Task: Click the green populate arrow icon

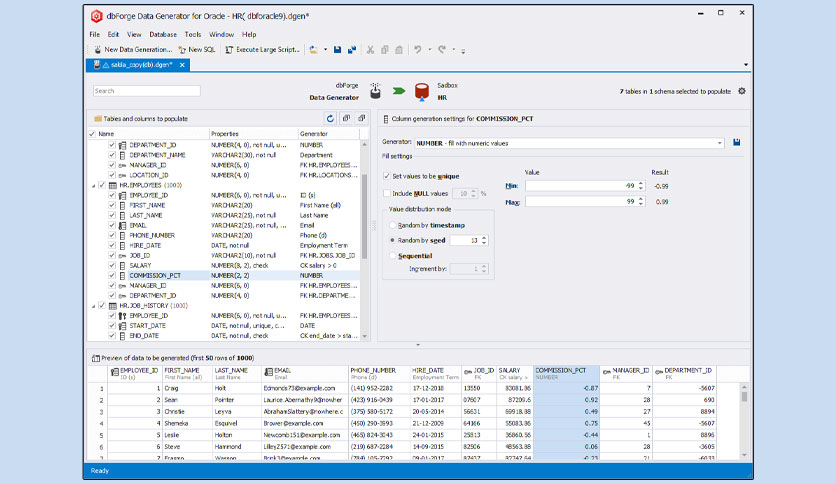Action: click(x=399, y=91)
